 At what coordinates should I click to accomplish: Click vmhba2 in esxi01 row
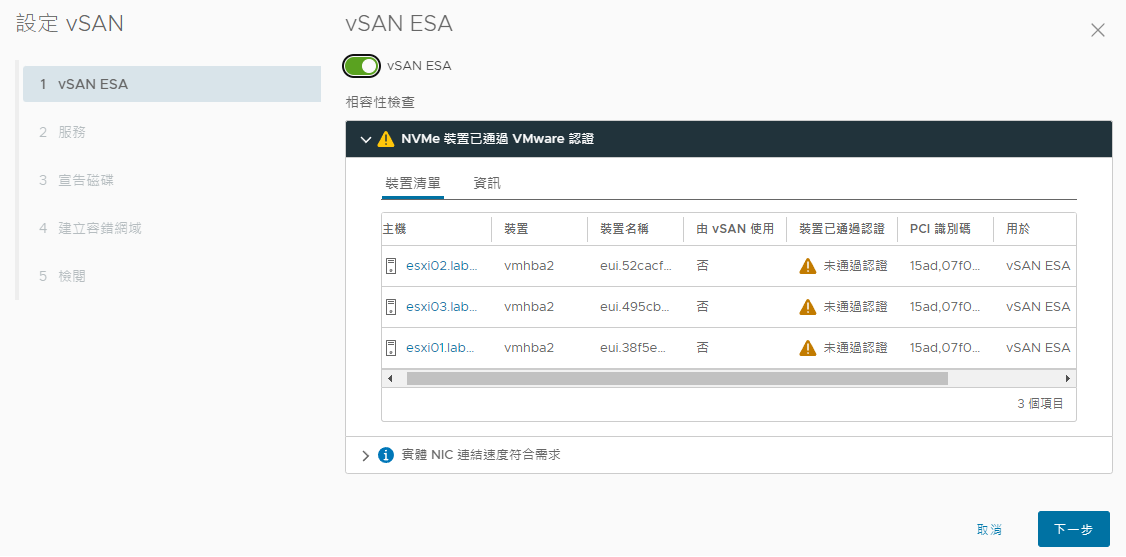click(529, 348)
